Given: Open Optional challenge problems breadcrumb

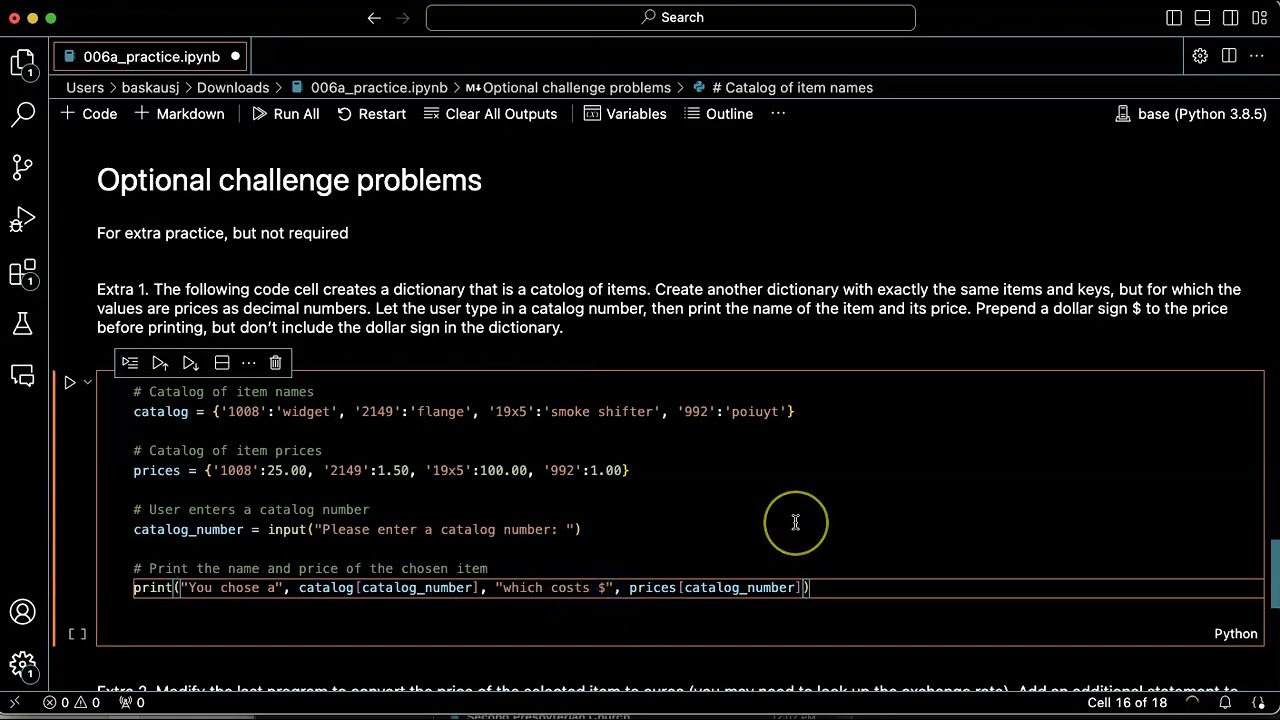Looking at the screenshot, I should coord(568,88).
